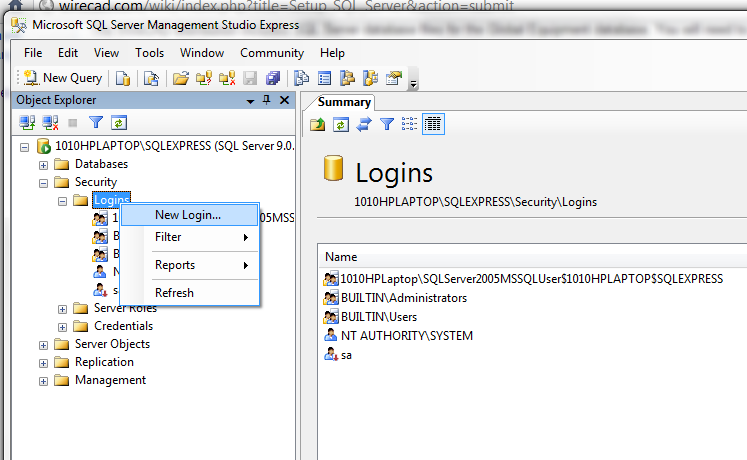Viewport: 747px width, 460px height.
Task: Show Object Explorer via main toolbar icon
Action: click(x=348, y=78)
